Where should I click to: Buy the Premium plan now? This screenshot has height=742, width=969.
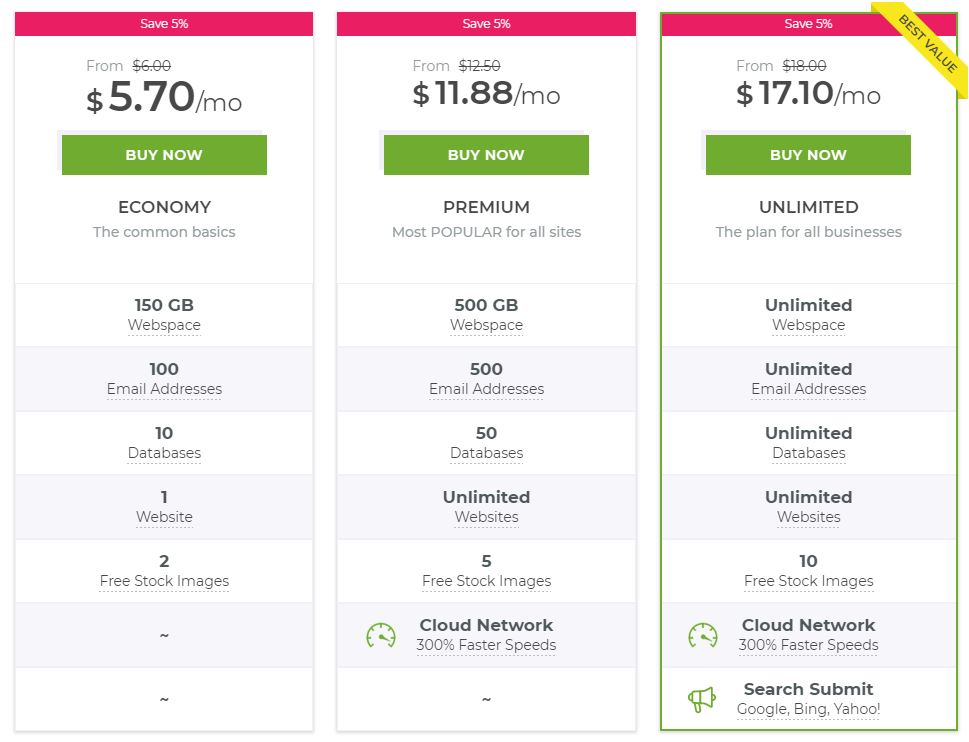pyautogui.click(x=486, y=154)
